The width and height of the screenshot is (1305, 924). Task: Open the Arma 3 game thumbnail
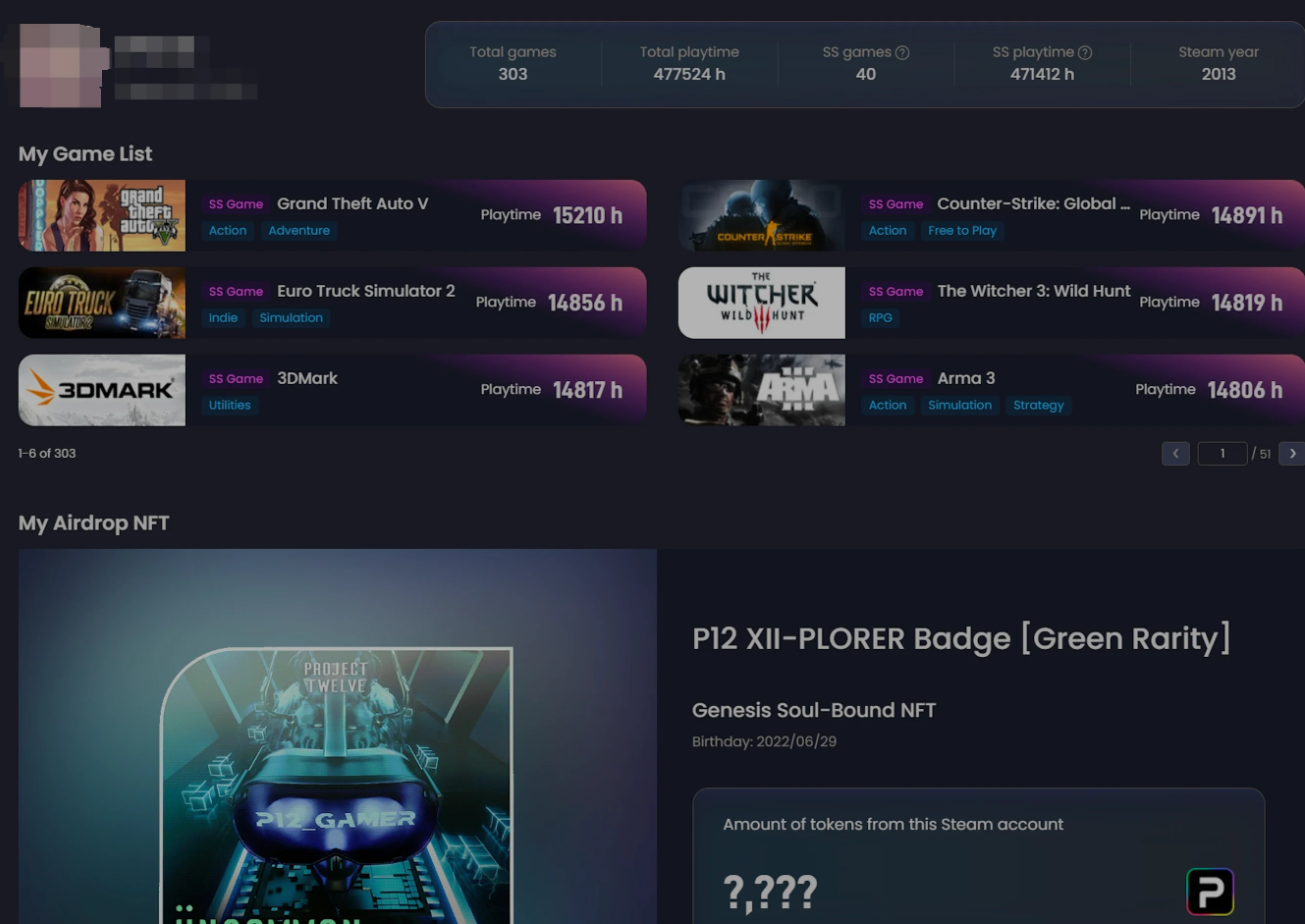762,390
